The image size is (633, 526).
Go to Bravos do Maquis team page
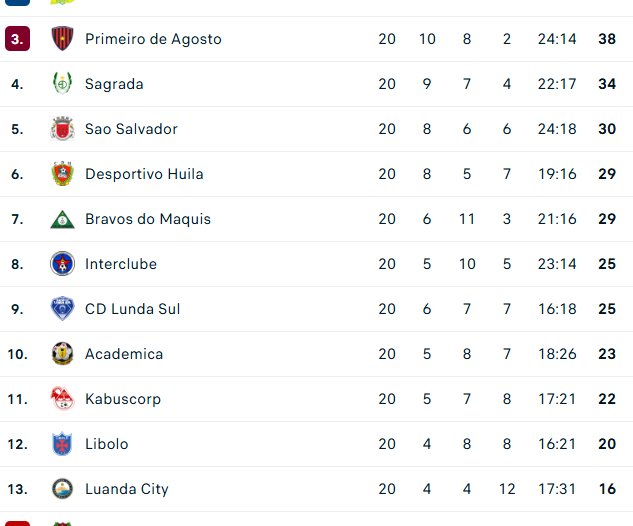pos(148,219)
